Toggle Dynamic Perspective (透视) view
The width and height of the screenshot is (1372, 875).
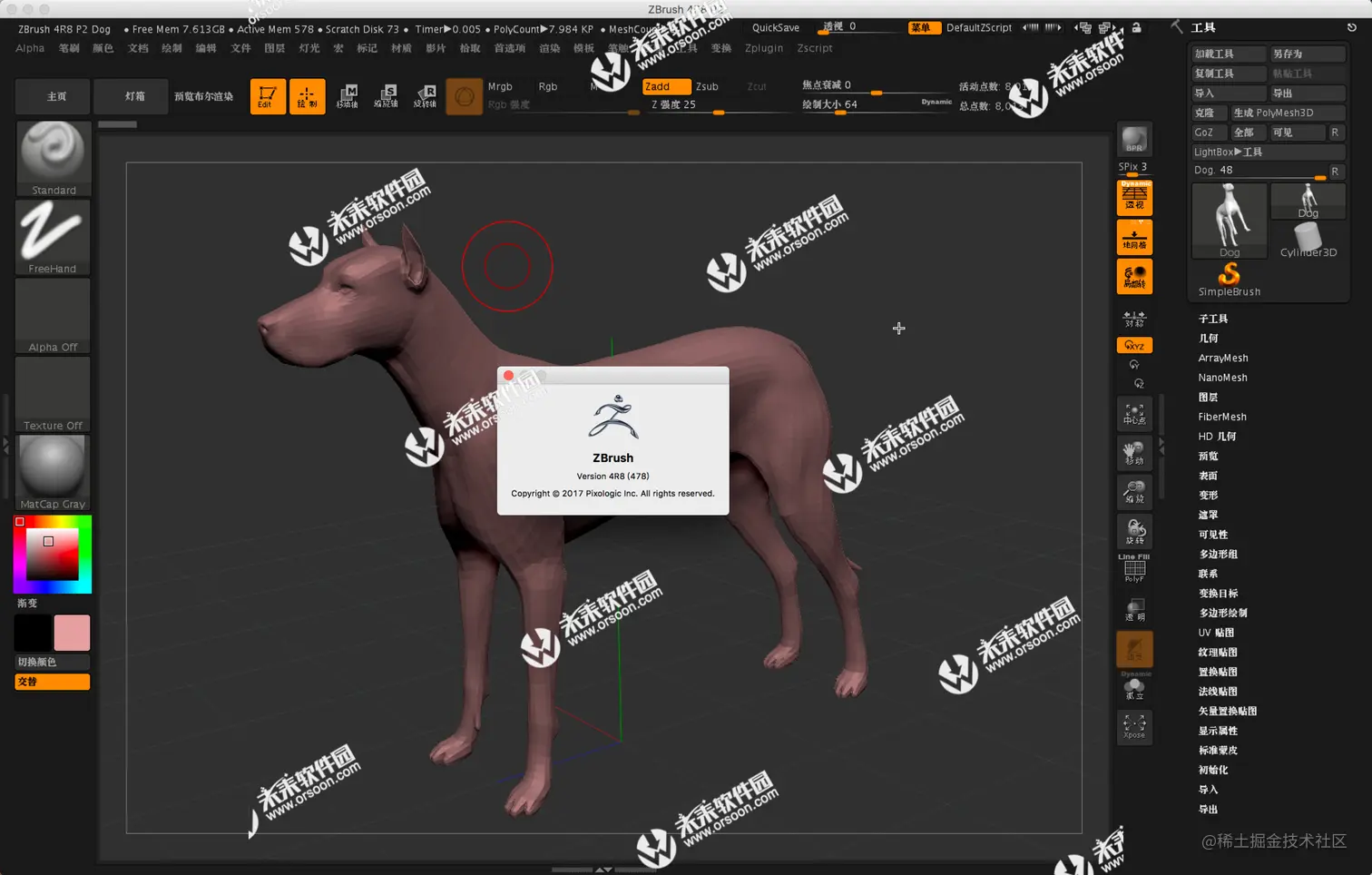coord(1134,198)
